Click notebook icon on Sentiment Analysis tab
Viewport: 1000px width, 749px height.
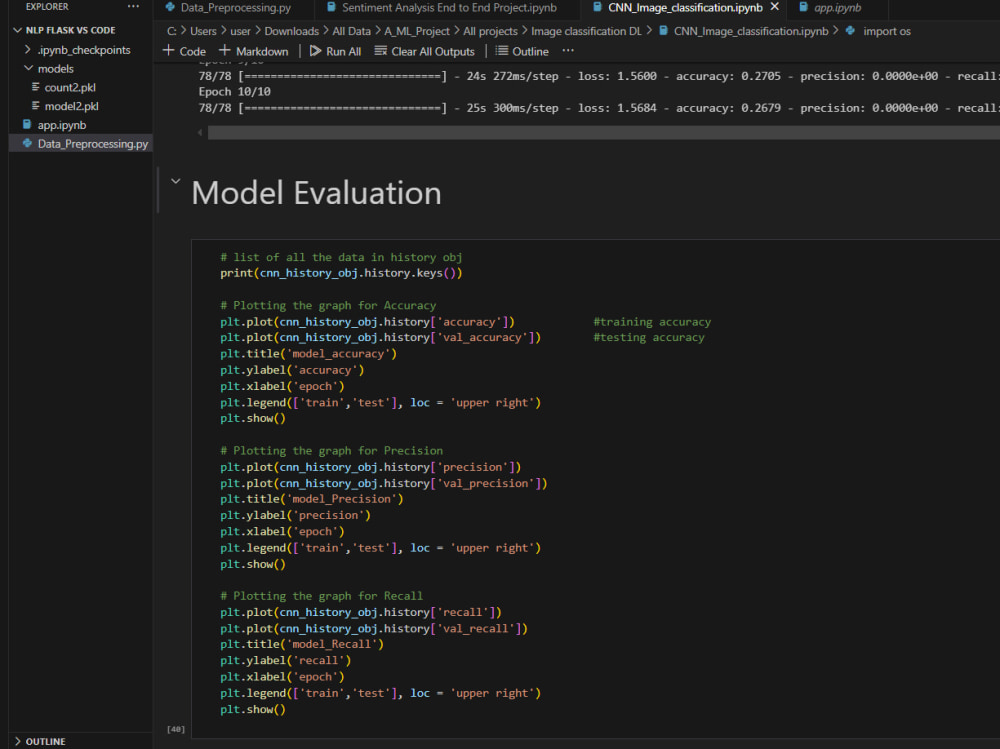tap(331, 8)
